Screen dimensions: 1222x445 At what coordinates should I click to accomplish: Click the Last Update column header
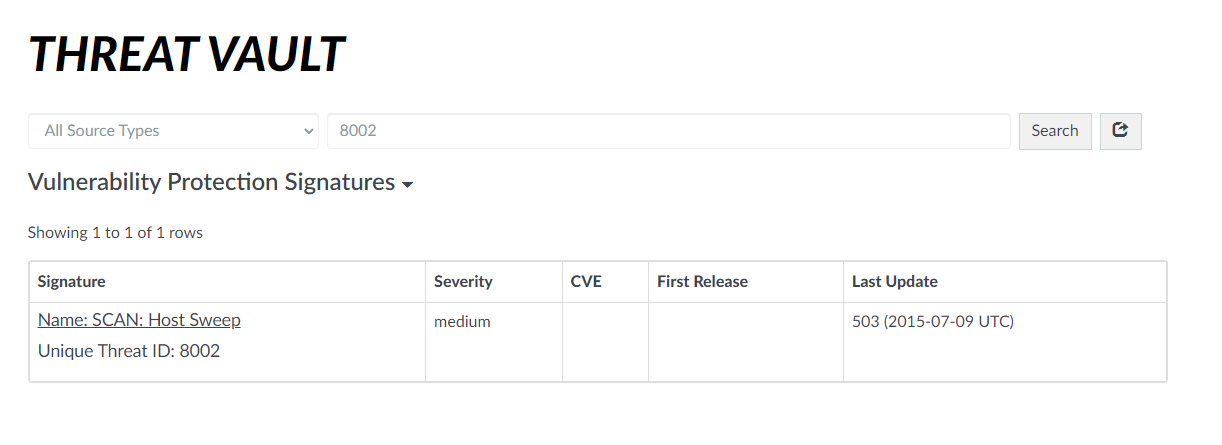pos(895,282)
